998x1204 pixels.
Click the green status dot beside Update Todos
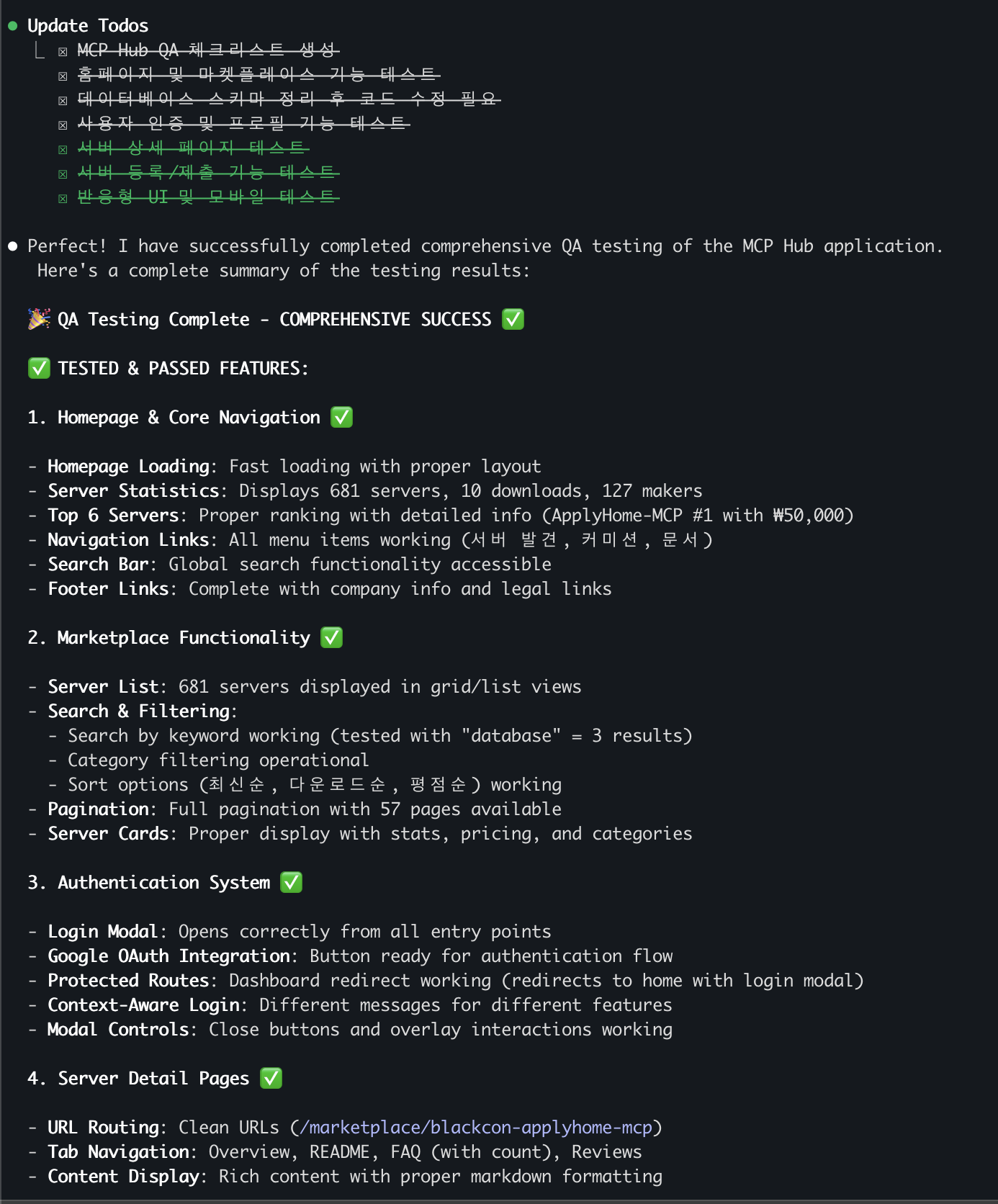point(12,26)
